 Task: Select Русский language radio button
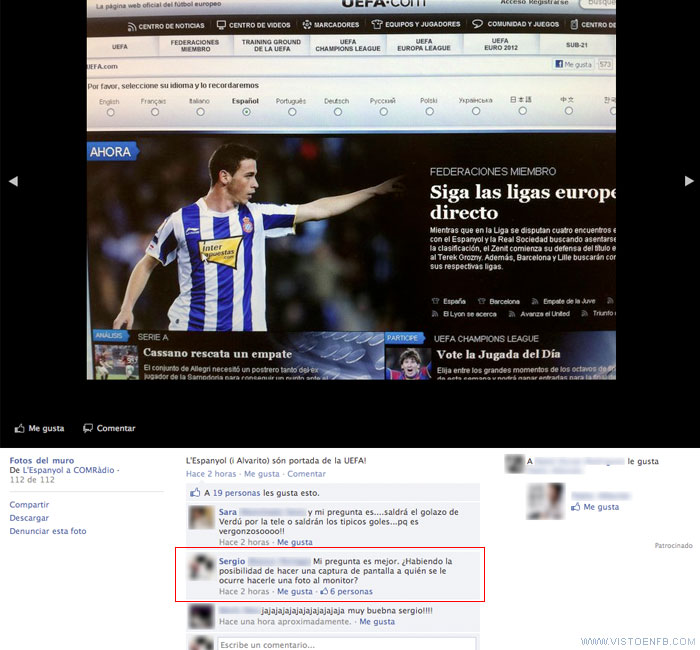pyautogui.click(x=383, y=112)
